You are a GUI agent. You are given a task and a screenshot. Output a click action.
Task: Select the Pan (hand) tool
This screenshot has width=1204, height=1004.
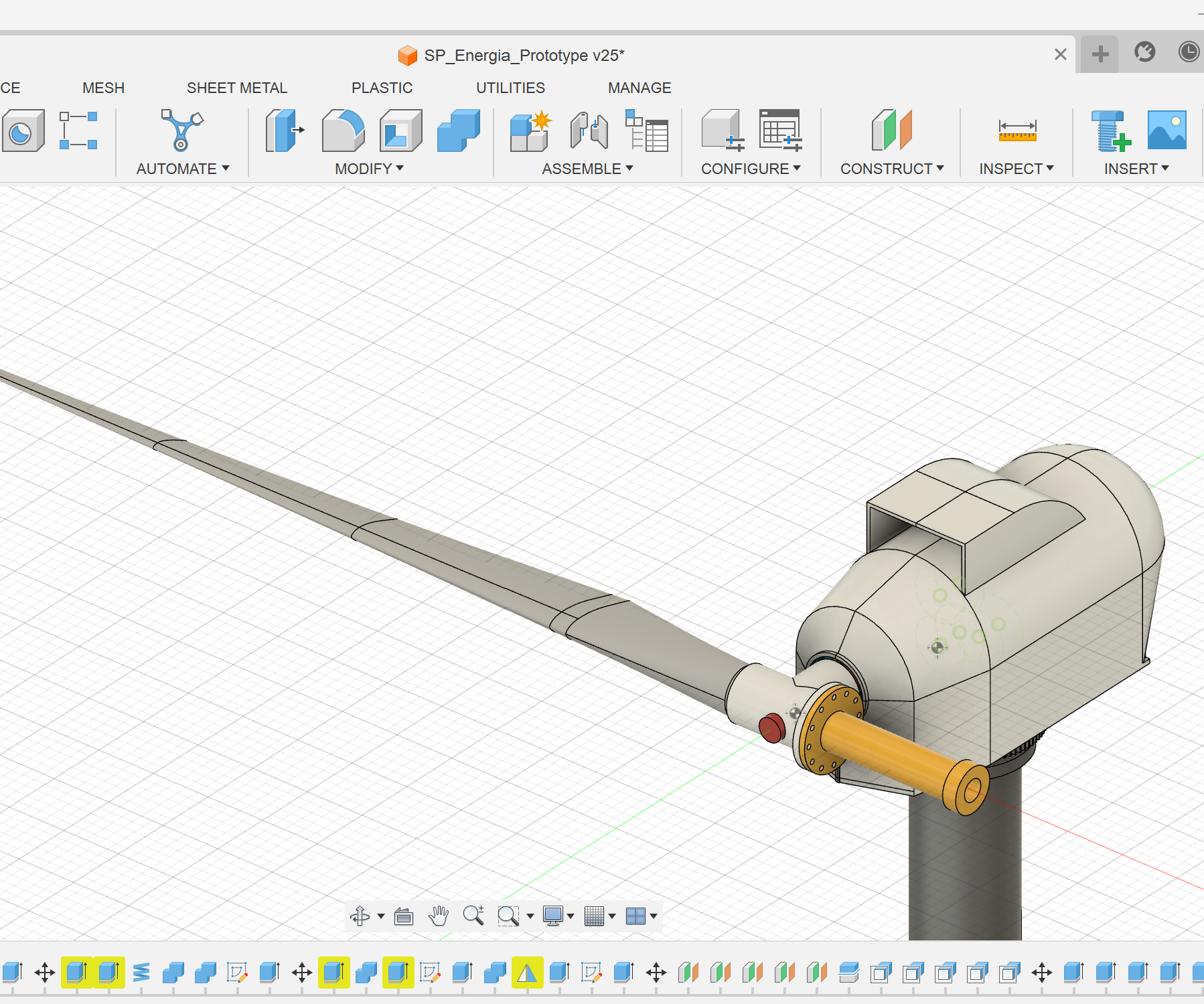pyautogui.click(x=439, y=916)
